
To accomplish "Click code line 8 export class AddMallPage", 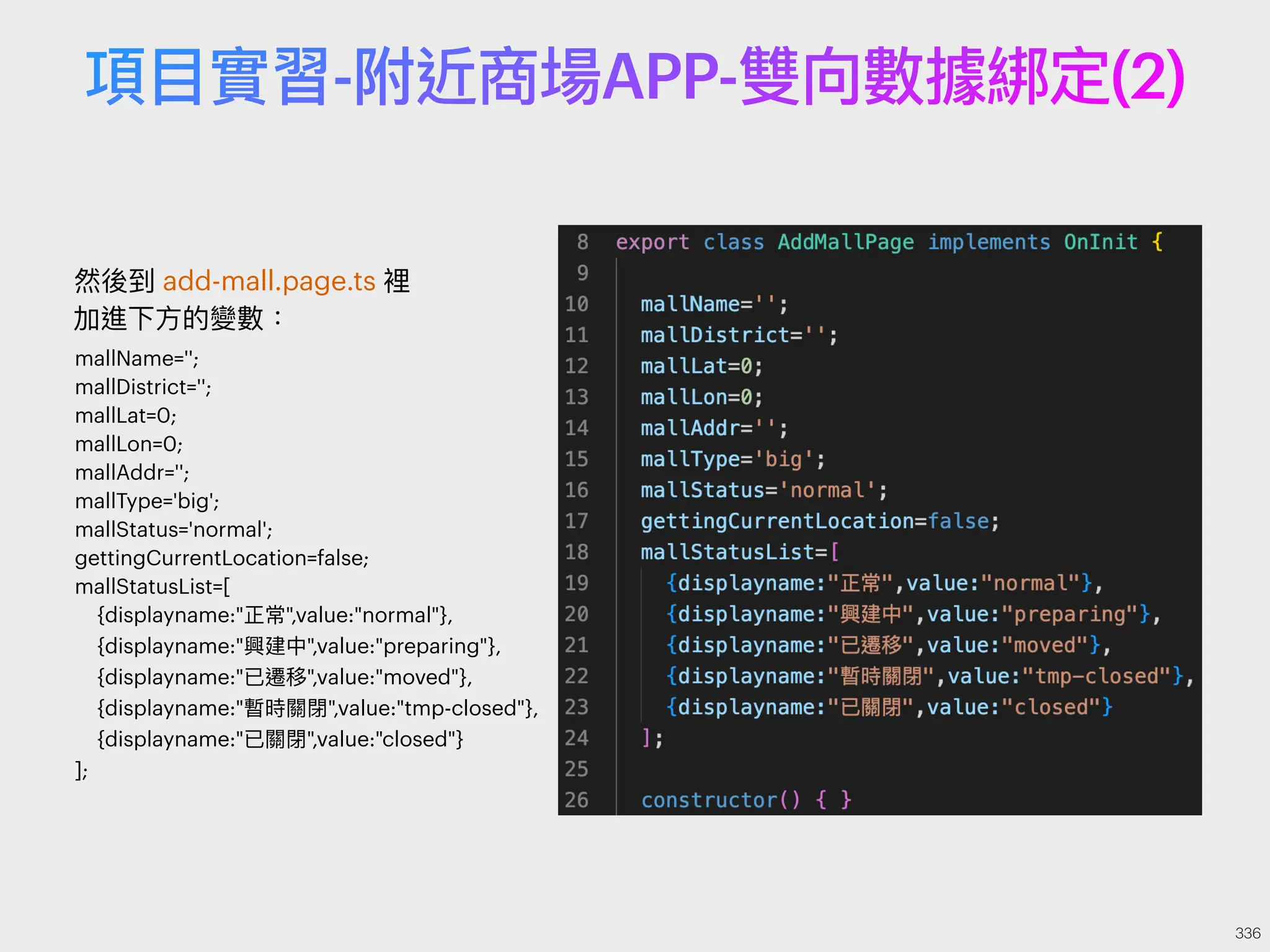I will (889, 242).
